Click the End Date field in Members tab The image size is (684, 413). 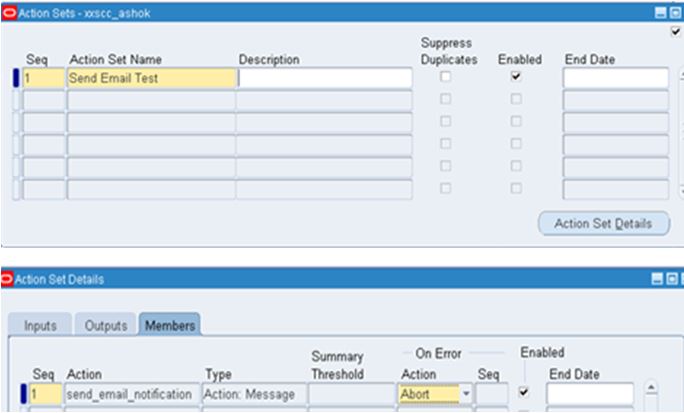pos(590,394)
